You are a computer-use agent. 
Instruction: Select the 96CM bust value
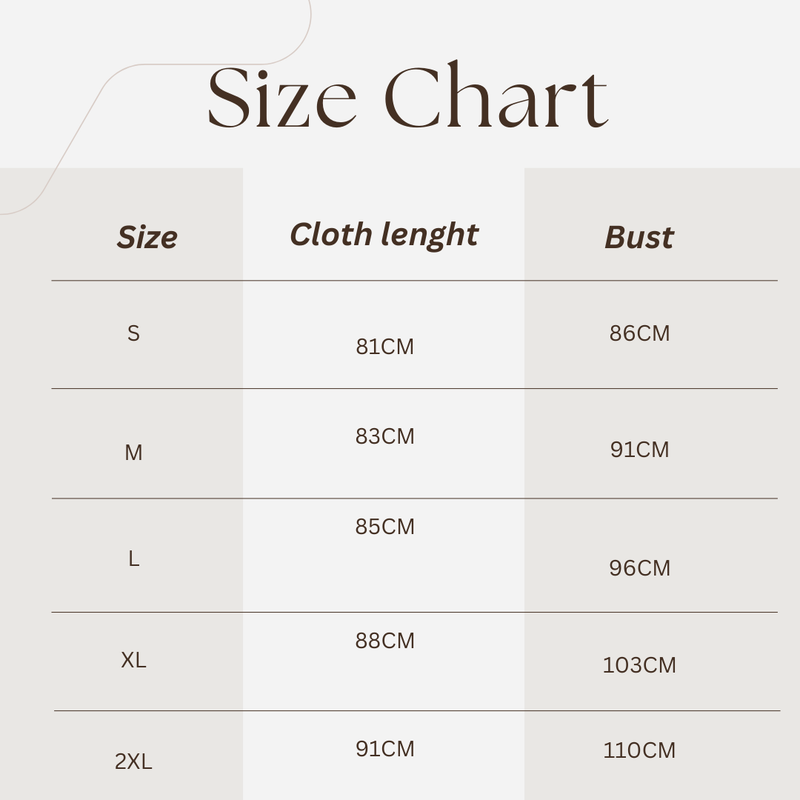640,568
